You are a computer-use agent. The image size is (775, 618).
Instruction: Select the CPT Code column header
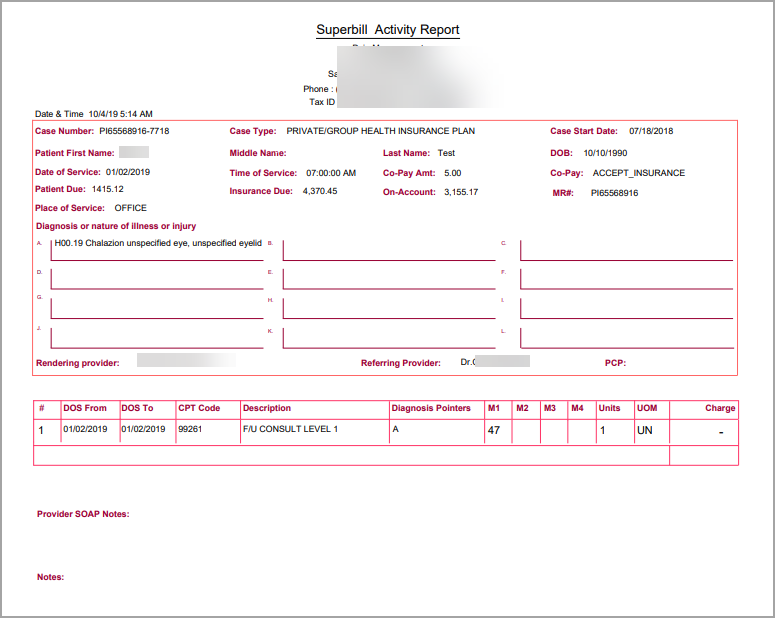199,408
